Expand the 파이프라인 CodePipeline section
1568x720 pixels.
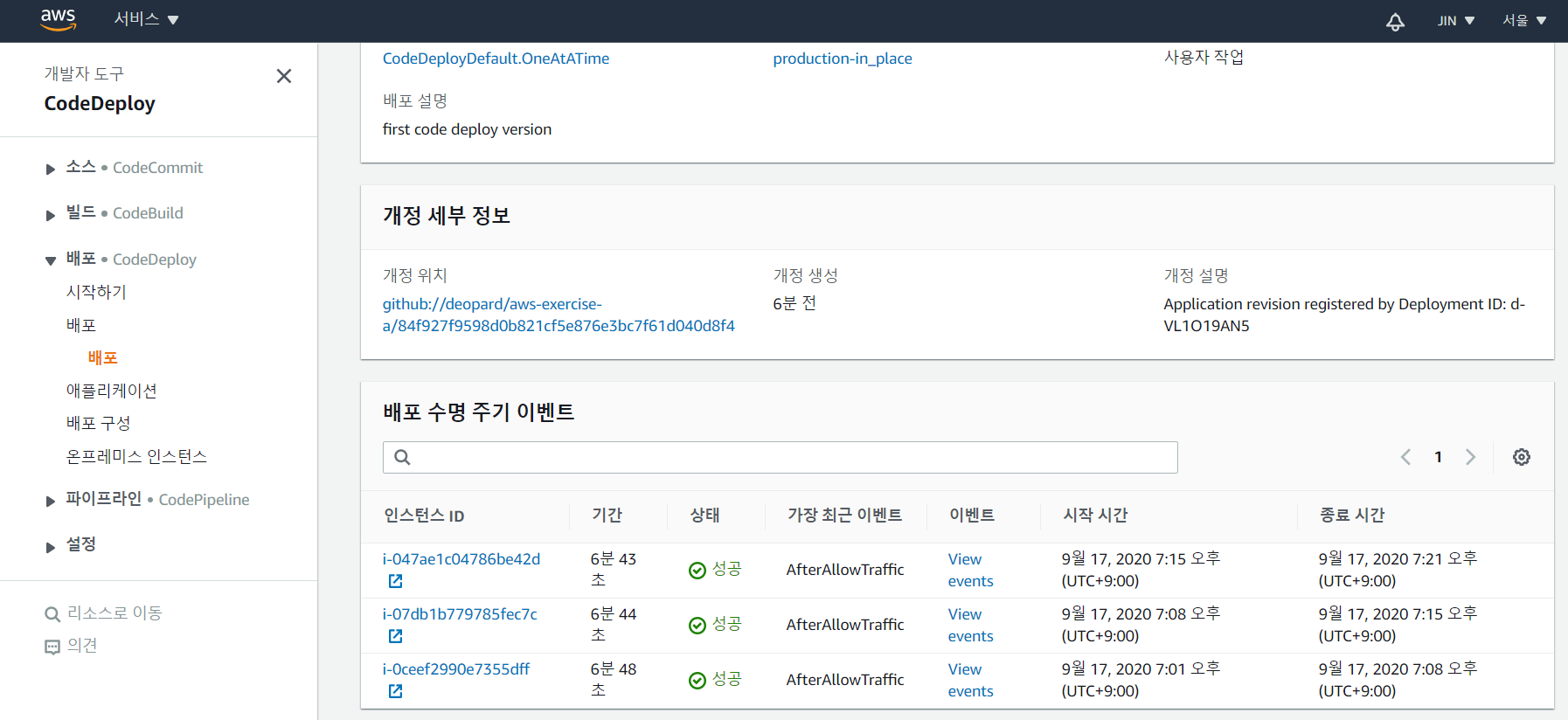51,501
